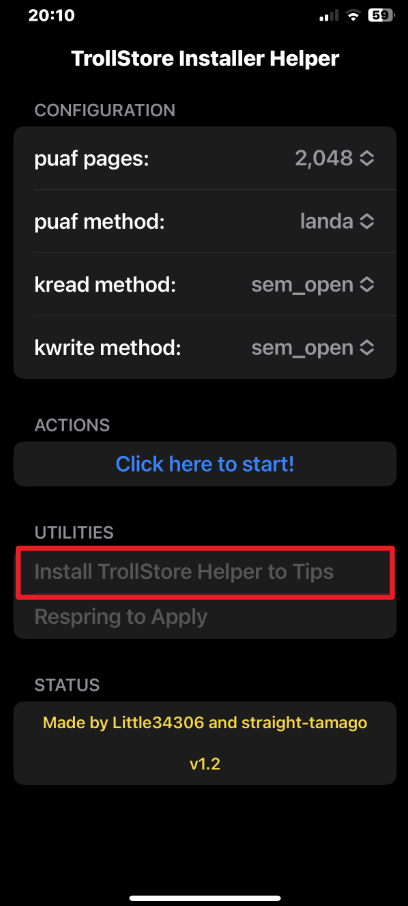Open the puaf pages picker chevron icon
This screenshot has width=408, height=906.
tap(367, 158)
